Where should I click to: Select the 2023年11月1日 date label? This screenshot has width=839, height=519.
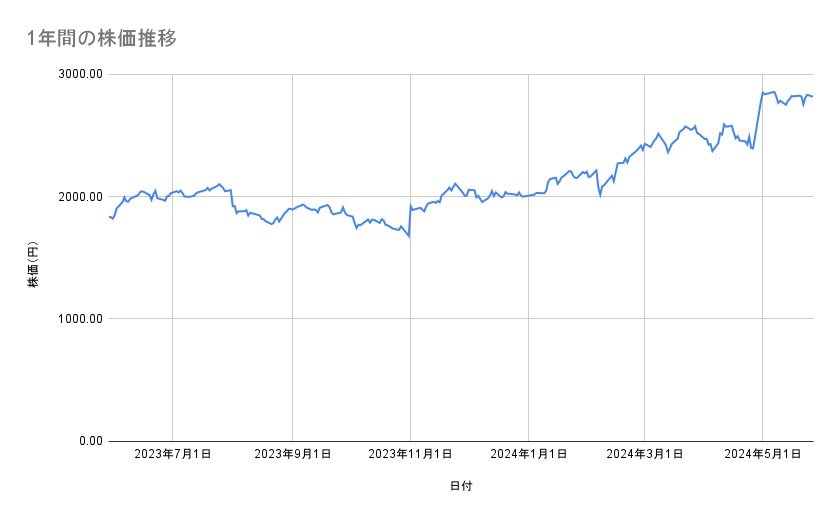(x=410, y=455)
